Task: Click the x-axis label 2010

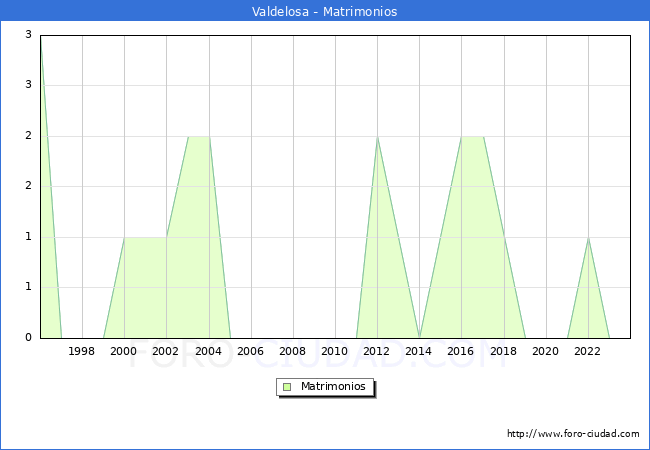Action: [x=335, y=351]
